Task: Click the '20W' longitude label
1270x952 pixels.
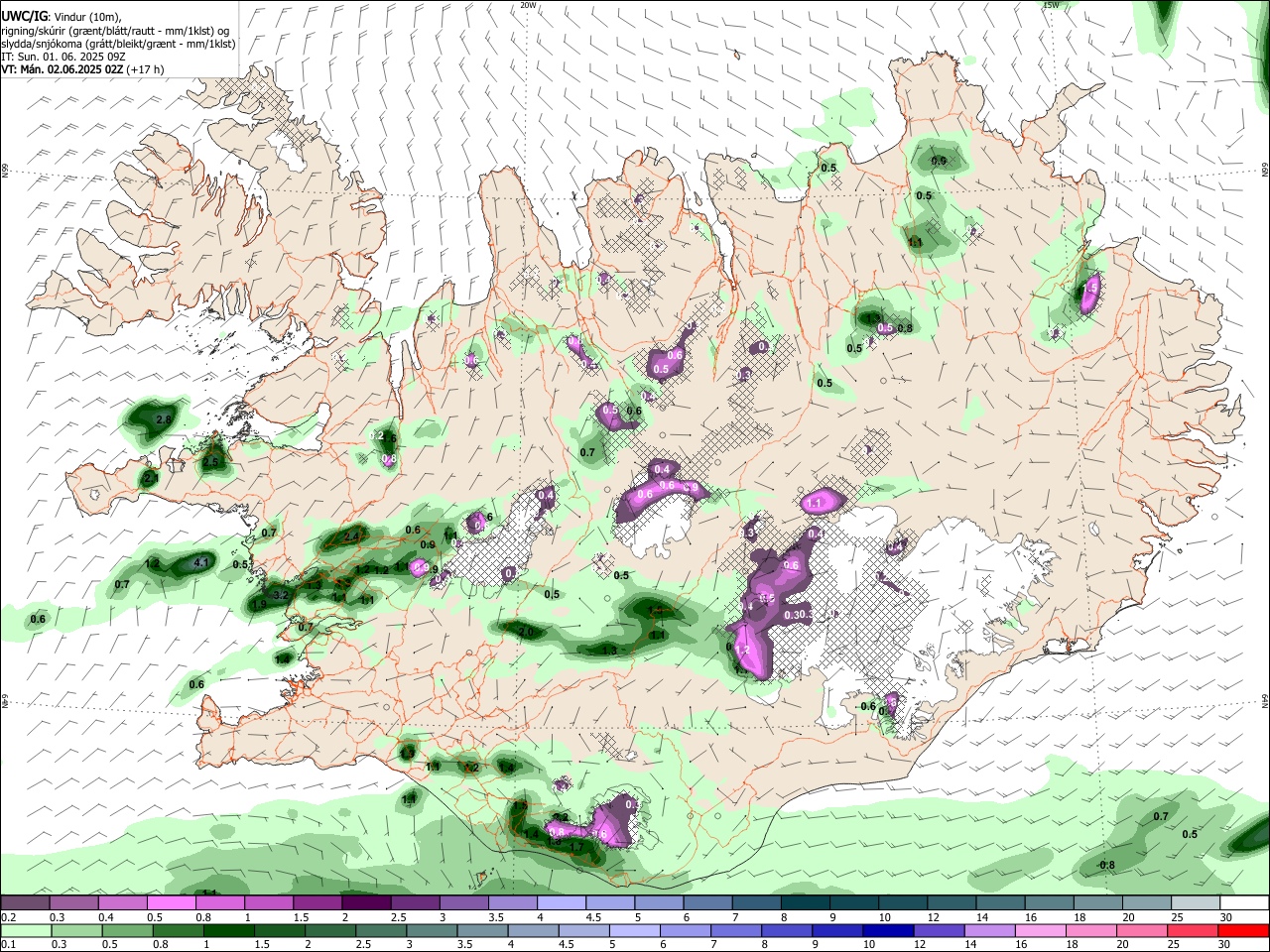Action: click(x=528, y=5)
